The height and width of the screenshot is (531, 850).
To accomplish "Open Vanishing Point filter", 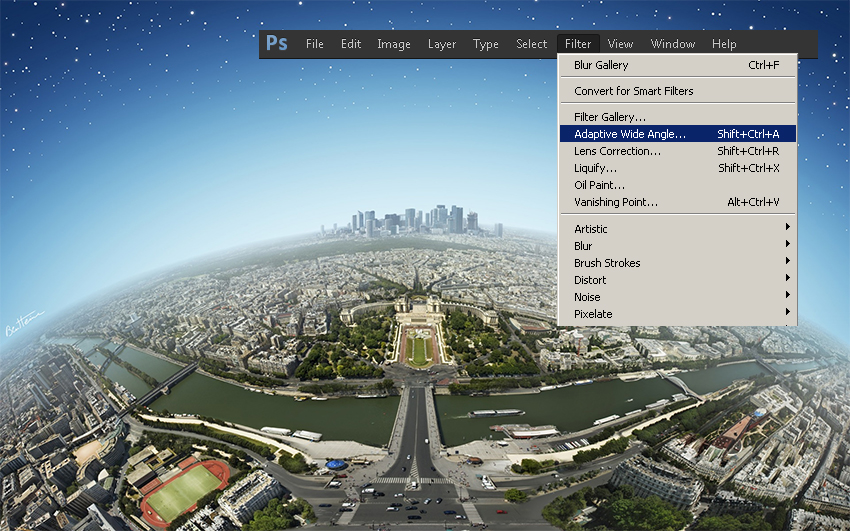I will pos(678,202).
